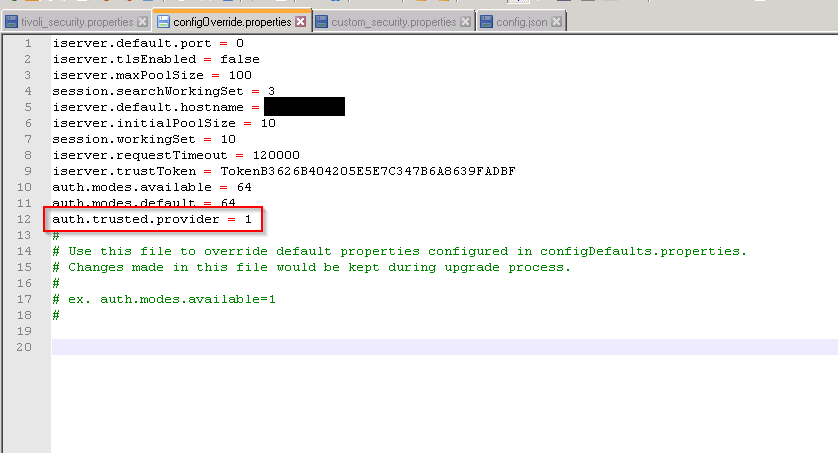The image size is (838, 453).
Task: Click the iserver.trustToken value starting with TokenB3626B
Action: (368, 171)
